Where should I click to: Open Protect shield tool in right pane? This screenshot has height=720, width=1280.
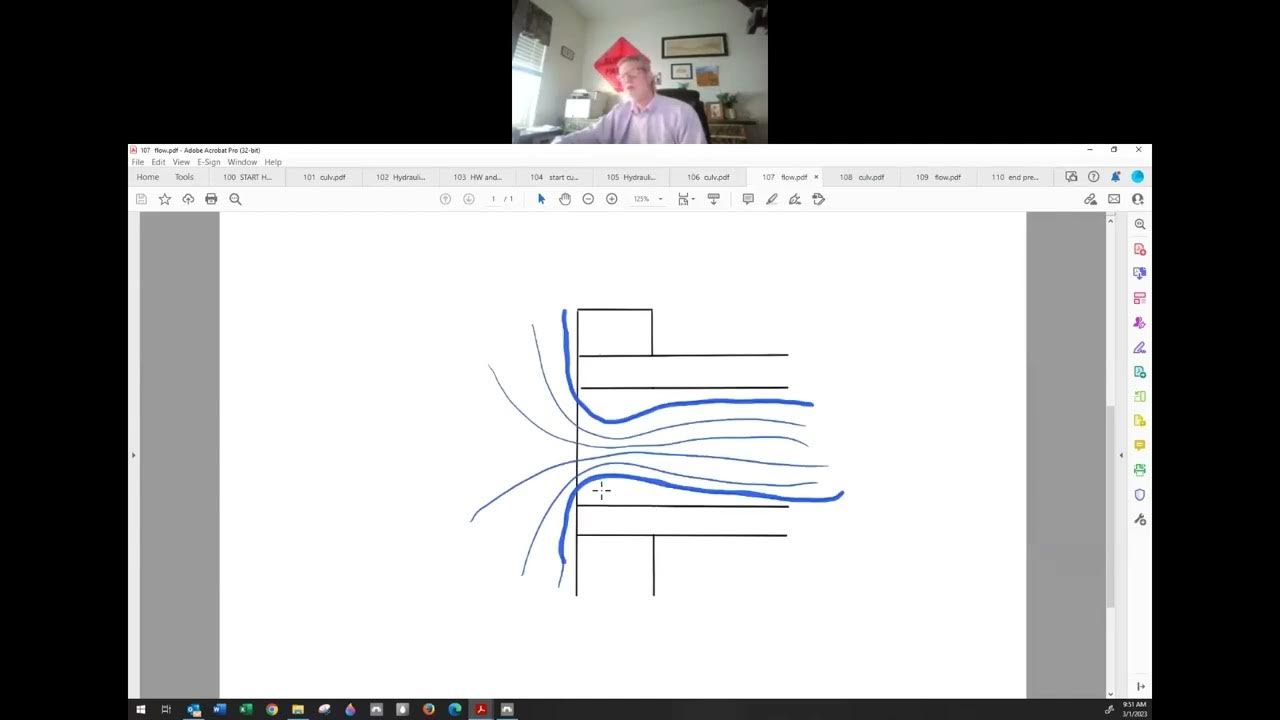tap(1139, 495)
